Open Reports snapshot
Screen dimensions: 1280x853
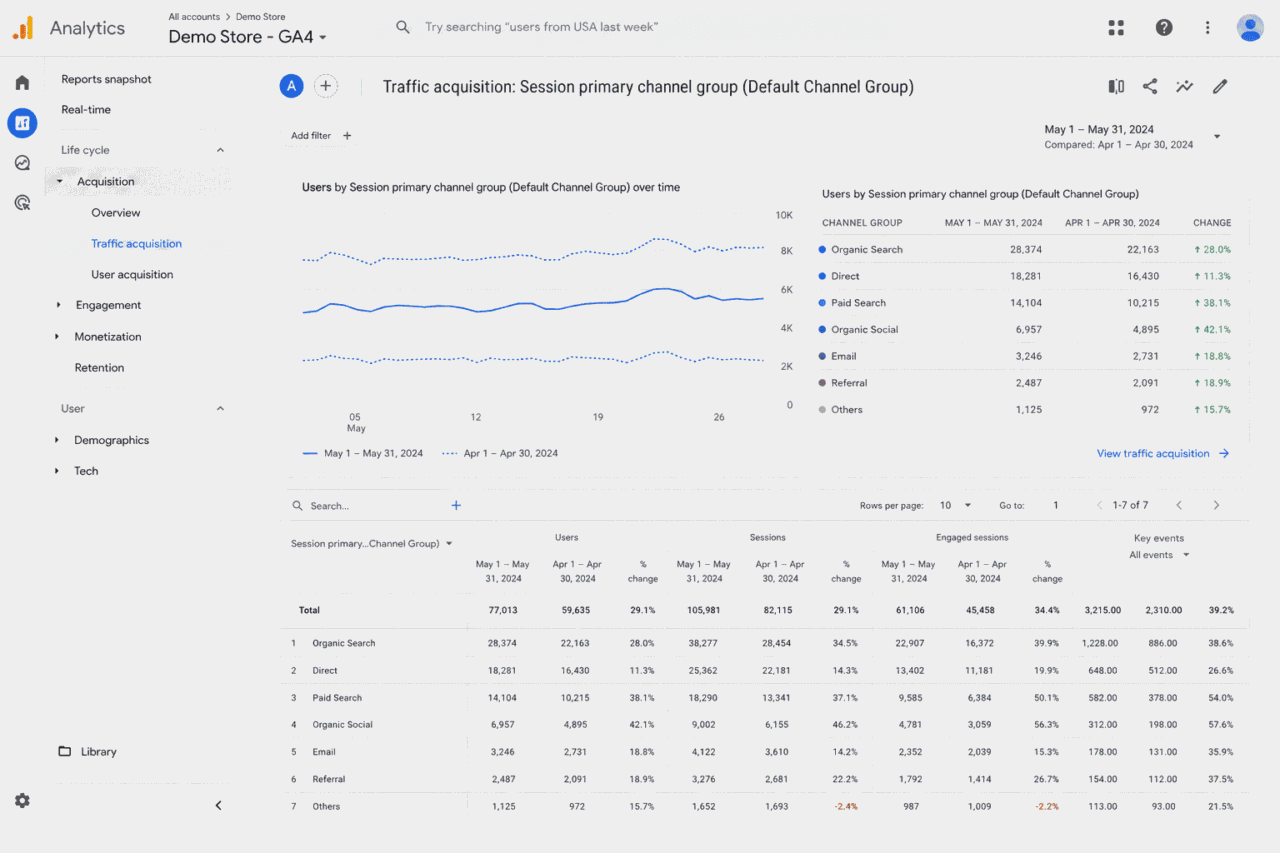(106, 79)
